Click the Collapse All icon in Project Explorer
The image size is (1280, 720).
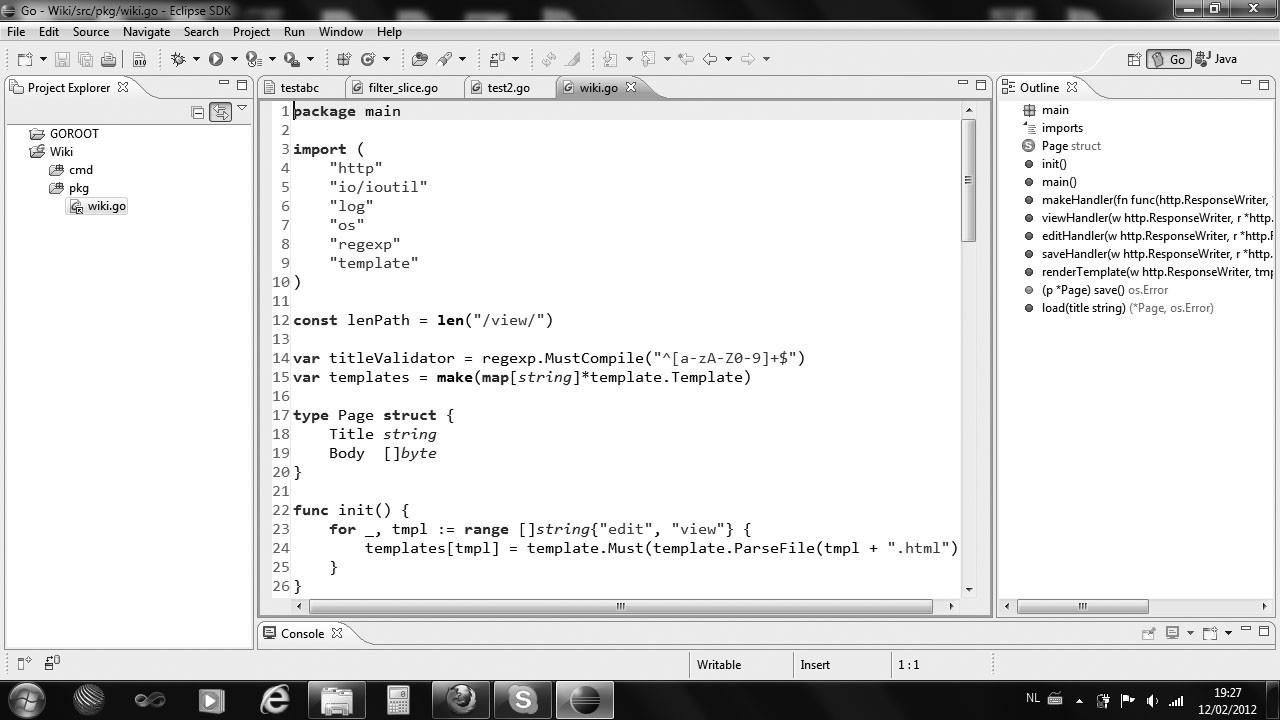pos(197,112)
